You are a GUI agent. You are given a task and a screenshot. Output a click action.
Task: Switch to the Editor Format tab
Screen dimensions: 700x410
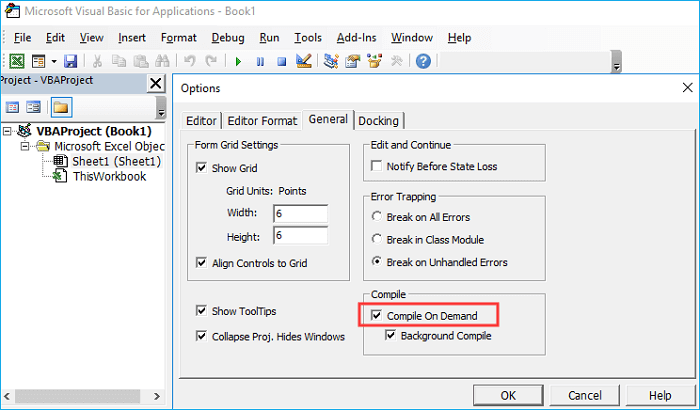coord(262,121)
